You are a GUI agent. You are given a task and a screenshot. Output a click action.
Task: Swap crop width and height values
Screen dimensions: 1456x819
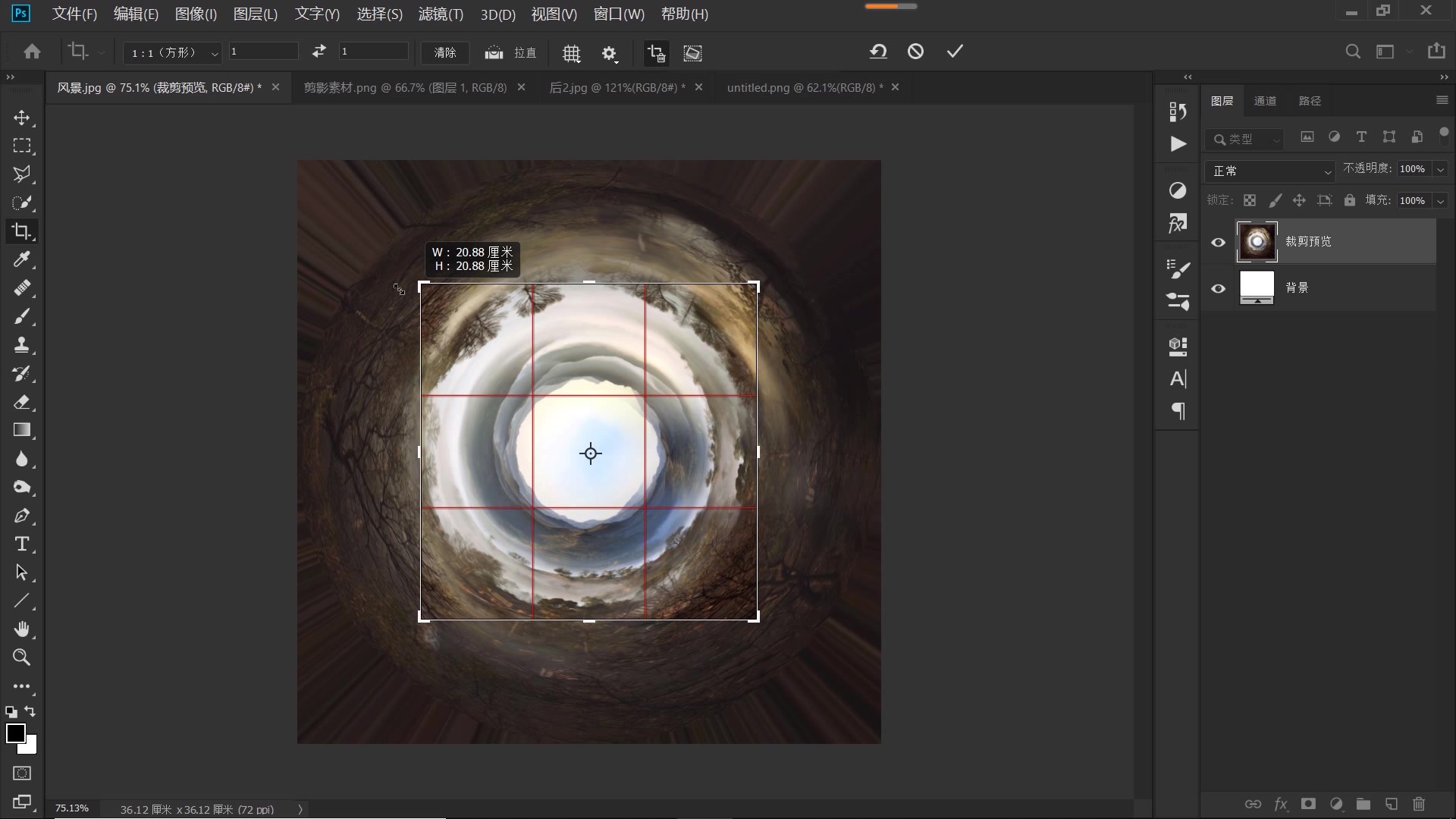(x=318, y=52)
